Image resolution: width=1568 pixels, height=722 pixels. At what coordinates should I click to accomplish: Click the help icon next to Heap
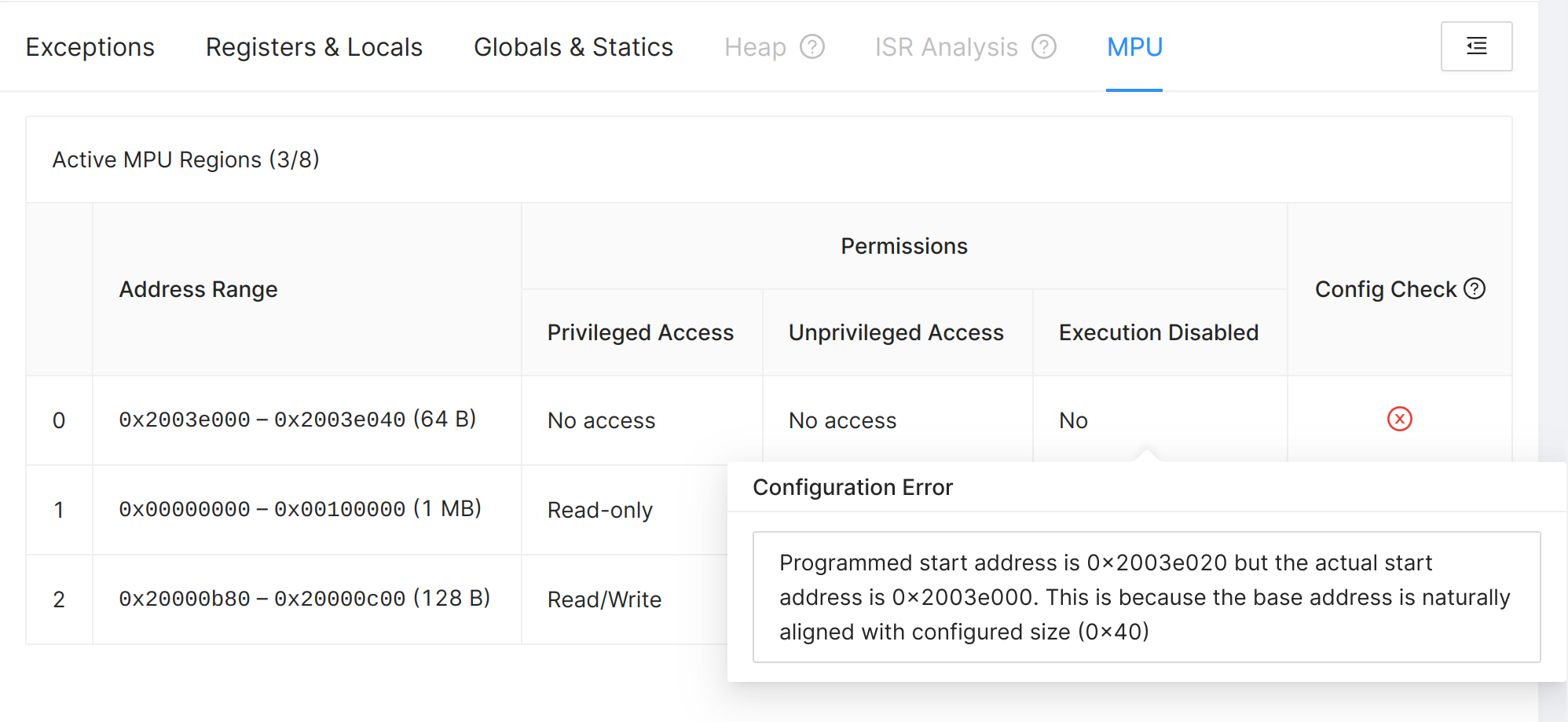812,47
